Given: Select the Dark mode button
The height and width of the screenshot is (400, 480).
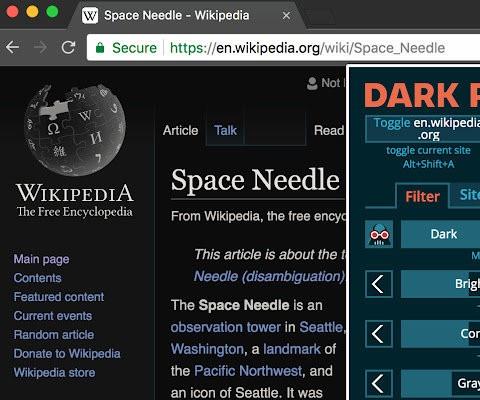Looking at the screenshot, I should point(440,234).
